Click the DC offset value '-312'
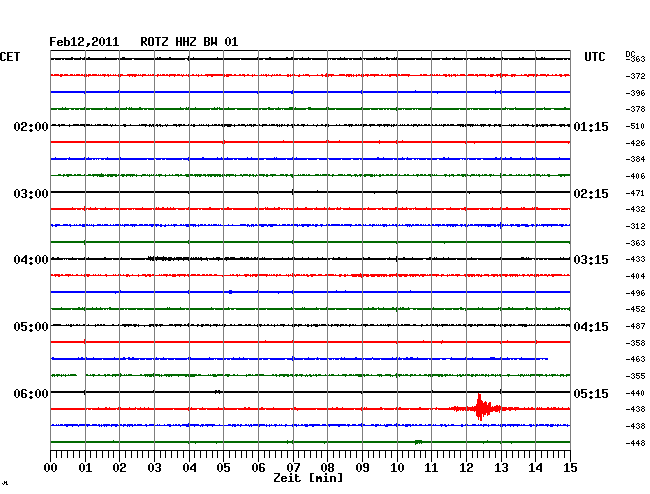The height and width of the screenshot is (494, 650). click(x=635, y=227)
